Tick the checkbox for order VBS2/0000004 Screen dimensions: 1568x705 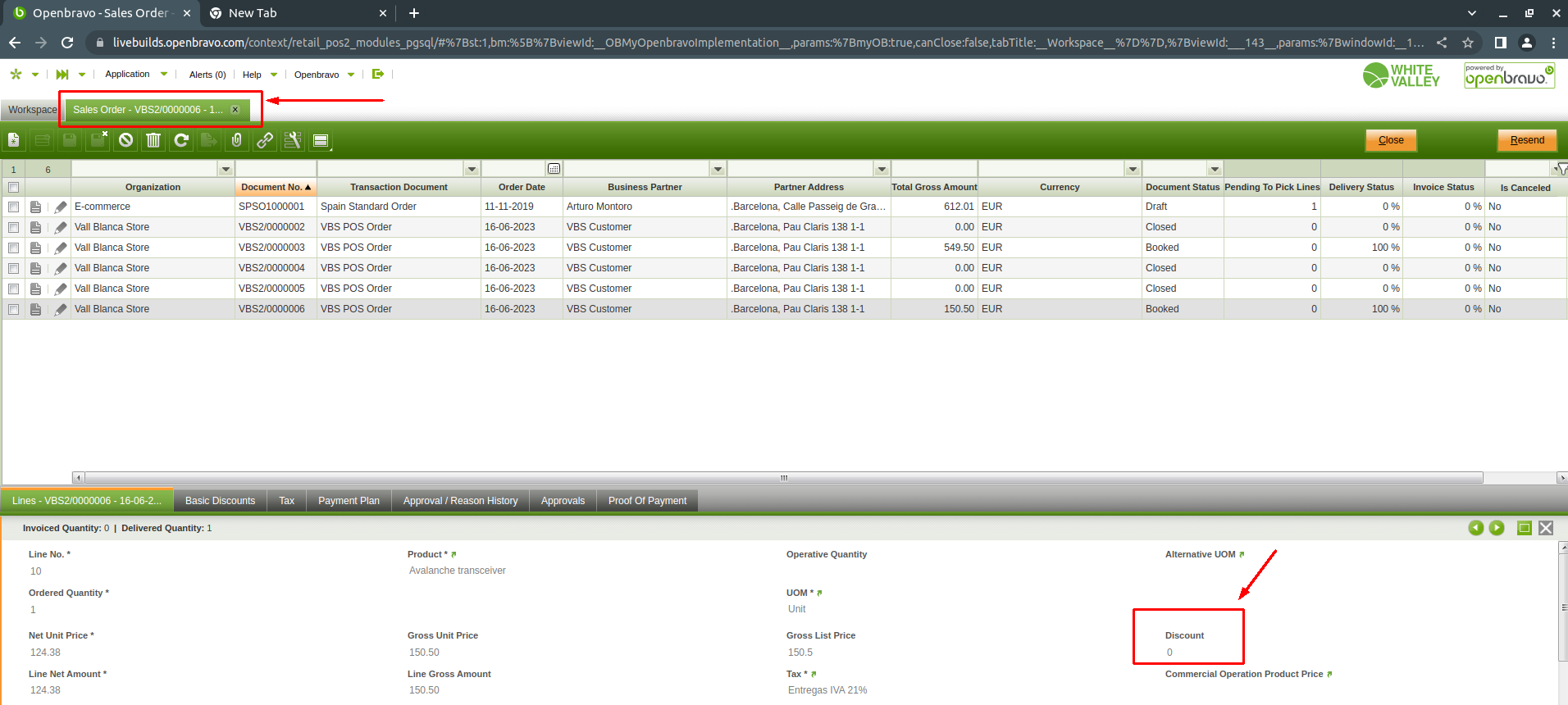[x=13, y=268]
